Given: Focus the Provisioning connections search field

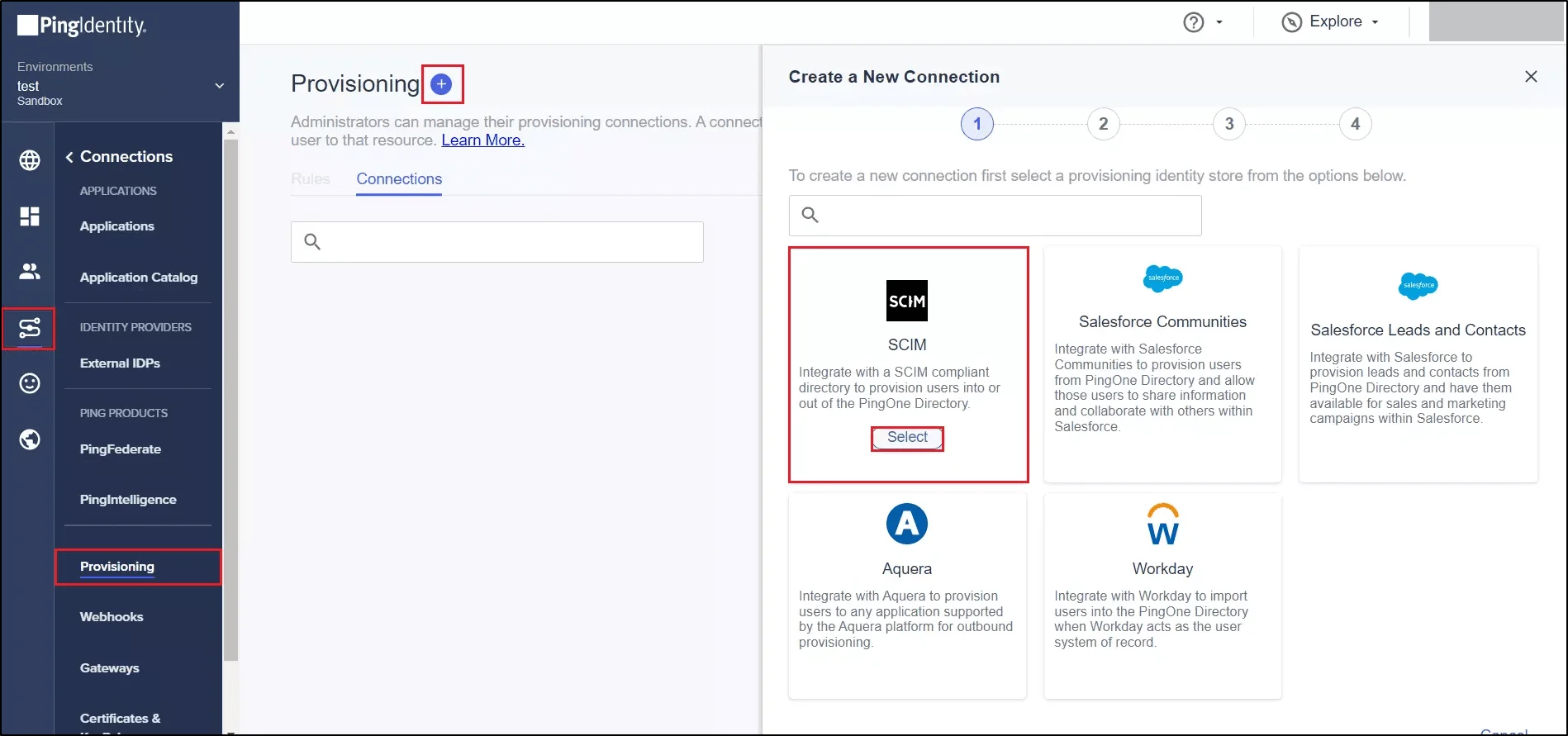Looking at the screenshot, I should [497, 242].
